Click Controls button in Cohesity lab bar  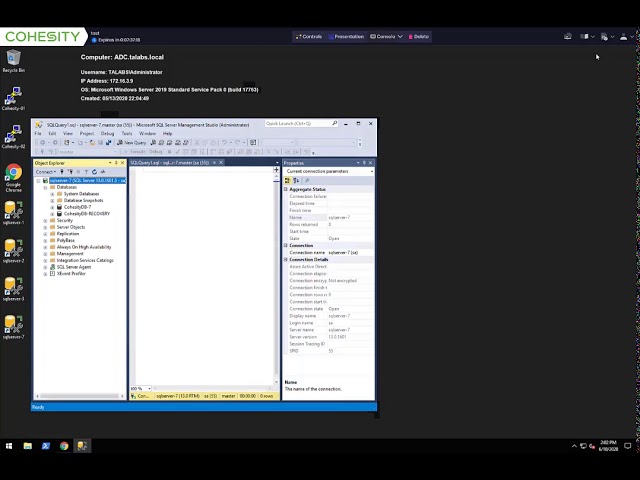coord(309,37)
